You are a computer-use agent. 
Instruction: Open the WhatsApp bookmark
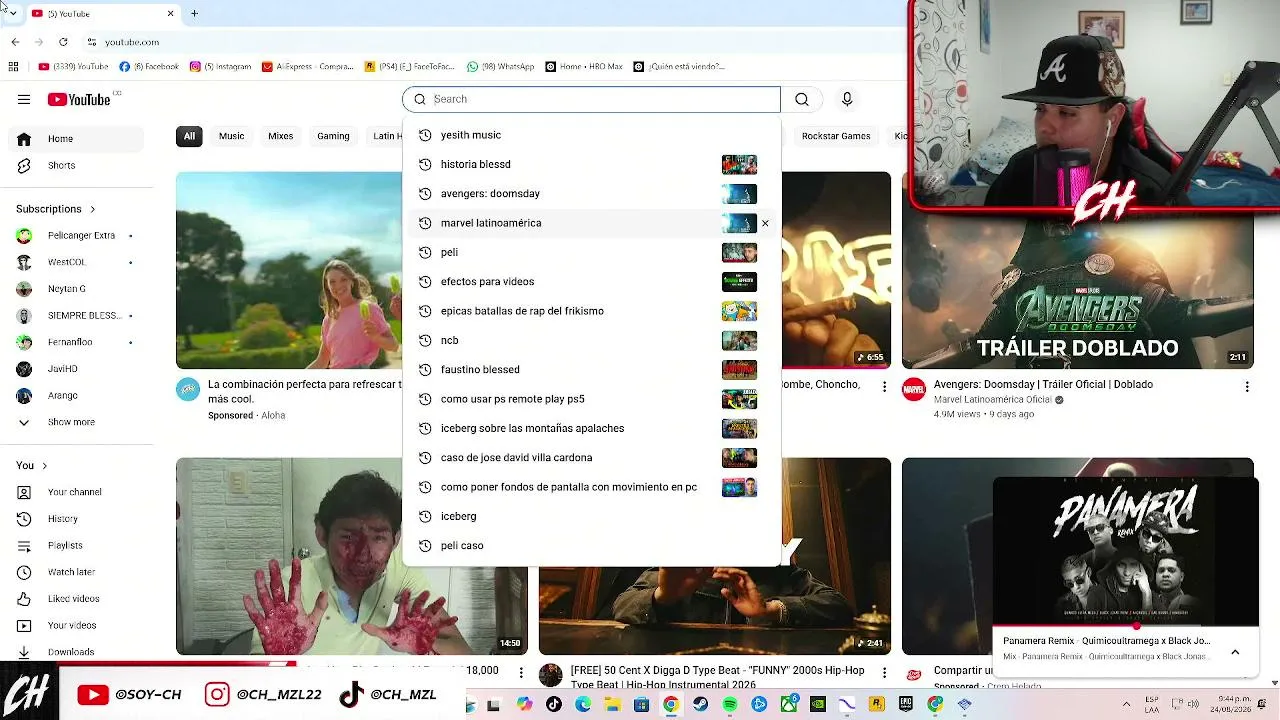coord(501,67)
